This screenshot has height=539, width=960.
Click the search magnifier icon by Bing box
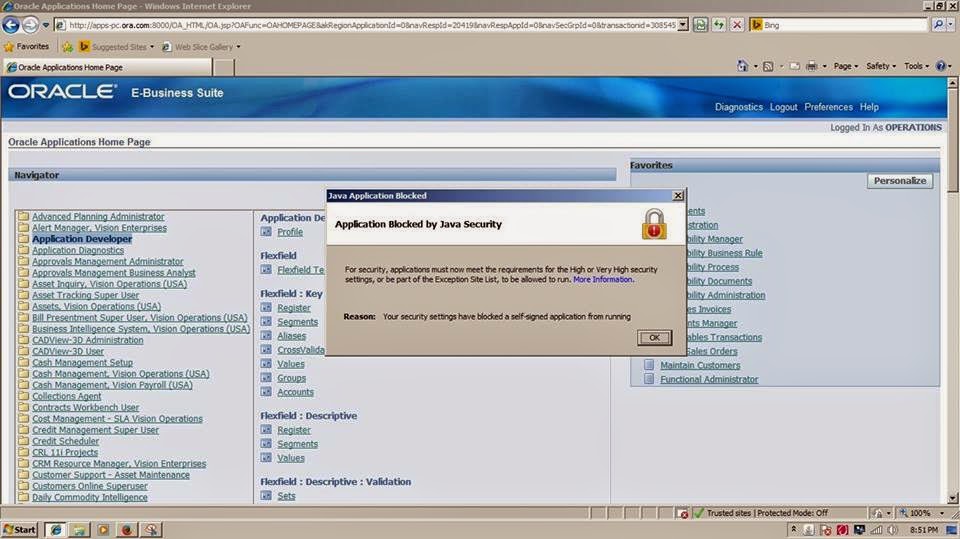click(x=938, y=25)
